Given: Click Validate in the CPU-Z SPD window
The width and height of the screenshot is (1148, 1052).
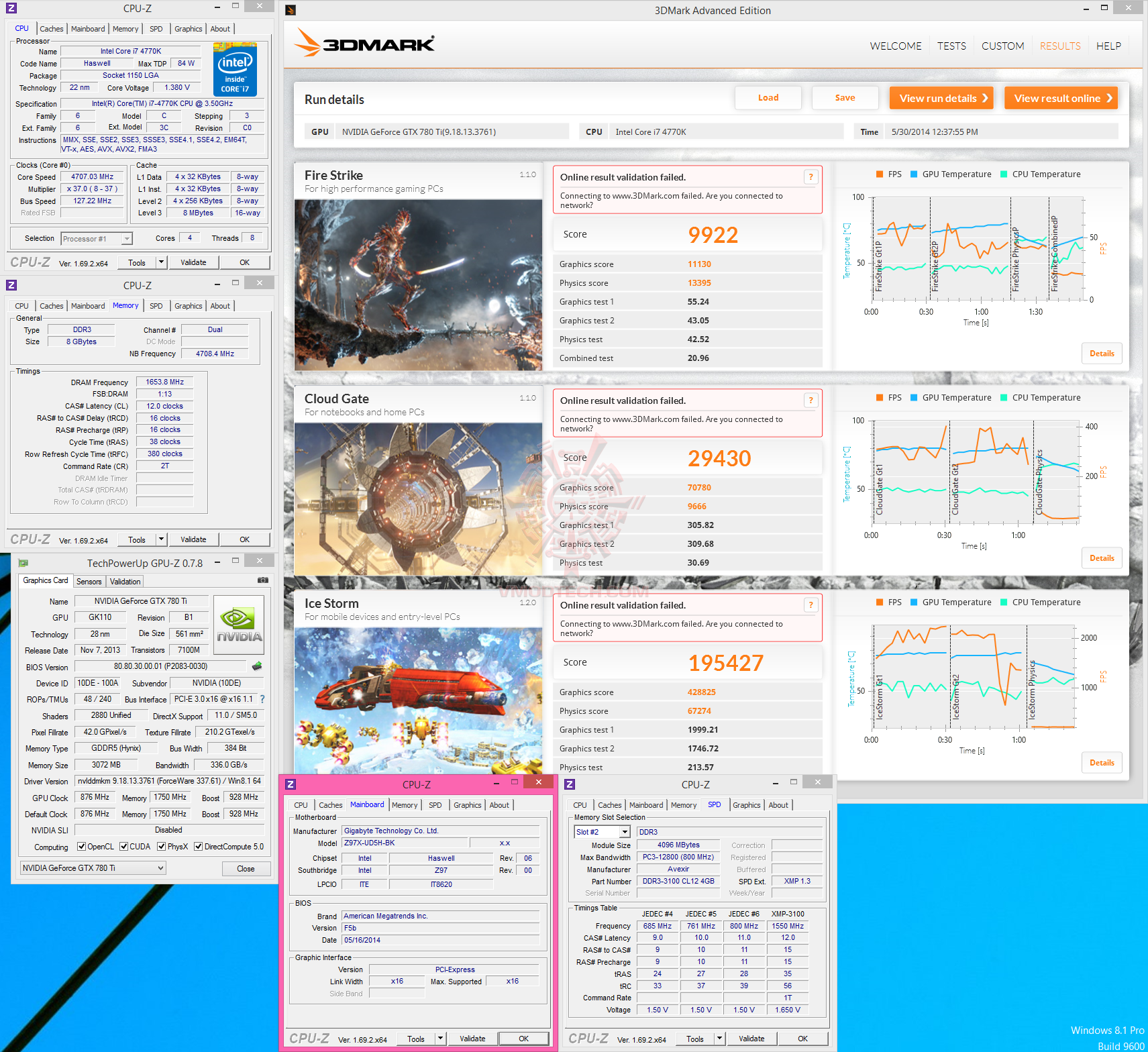Looking at the screenshot, I should 751,1039.
